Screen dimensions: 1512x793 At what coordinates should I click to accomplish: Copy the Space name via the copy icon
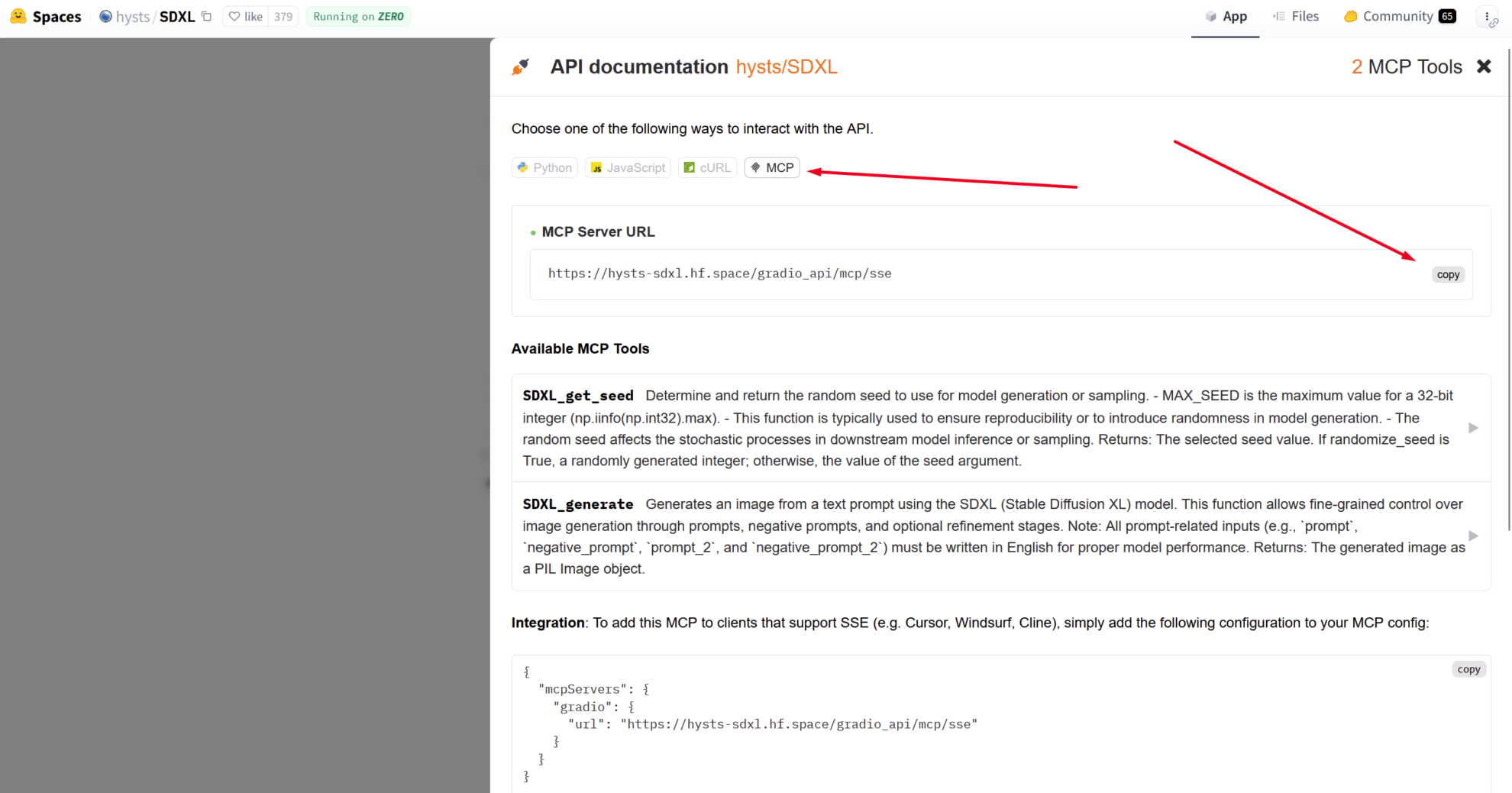206,15
